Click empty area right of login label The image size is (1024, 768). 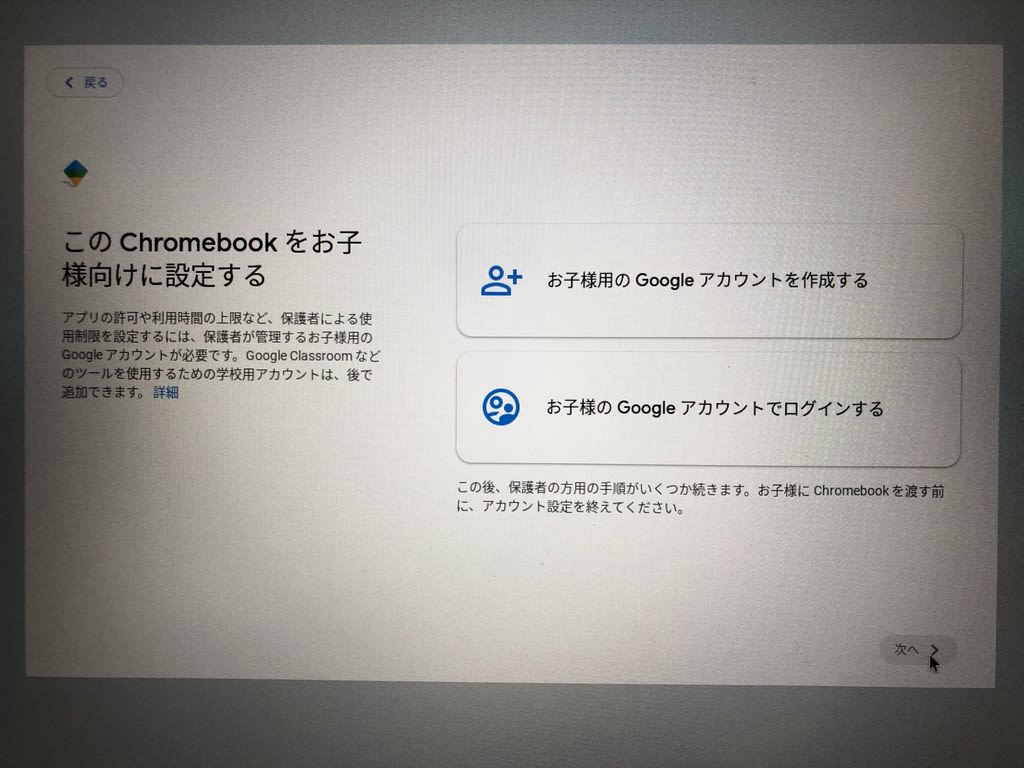click(921, 409)
